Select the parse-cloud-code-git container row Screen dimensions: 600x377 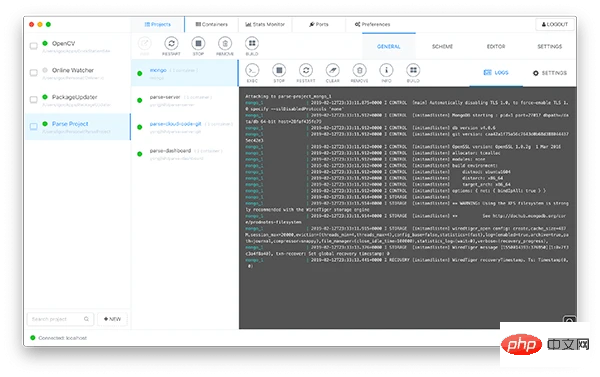click(x=185, y=127)
